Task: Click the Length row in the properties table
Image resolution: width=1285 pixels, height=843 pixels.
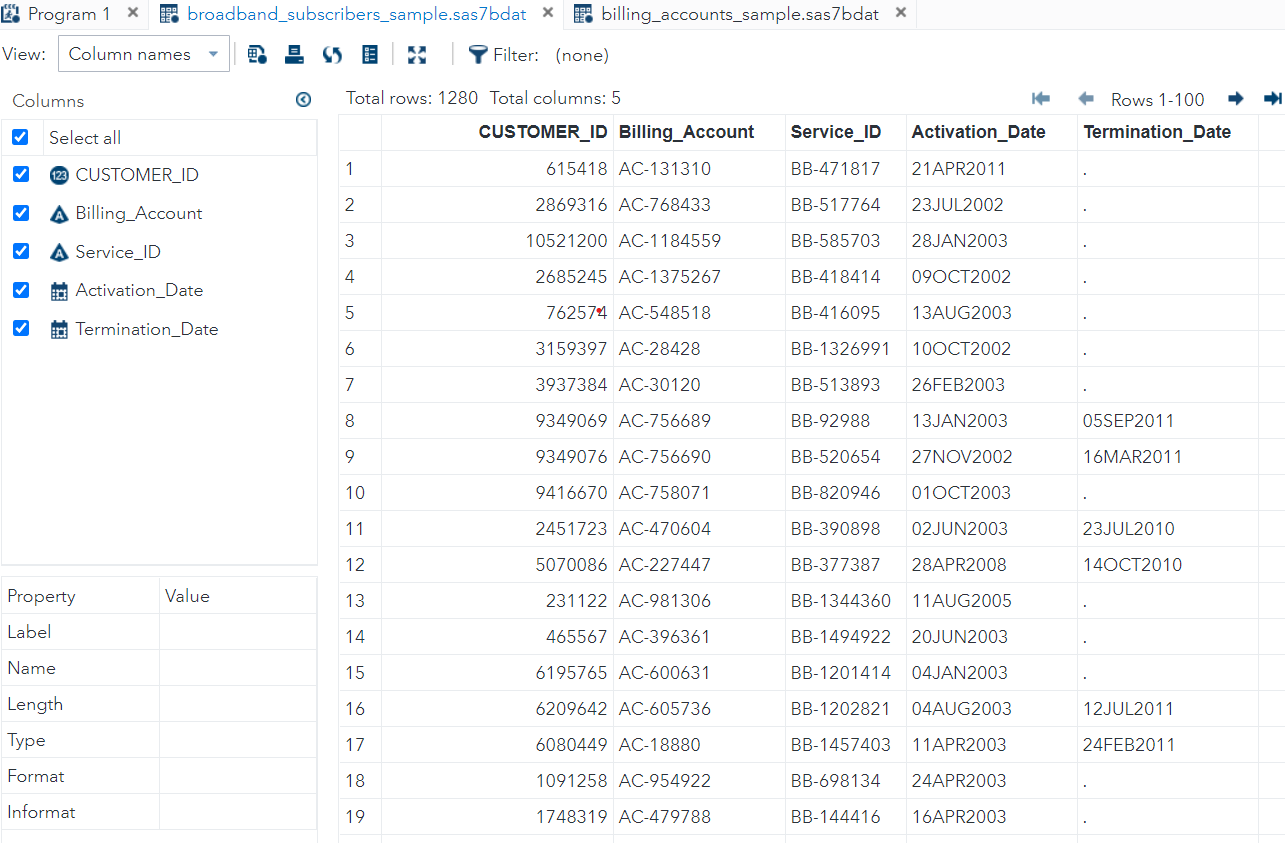Action: pyautogui.click(x=159, y=704)
